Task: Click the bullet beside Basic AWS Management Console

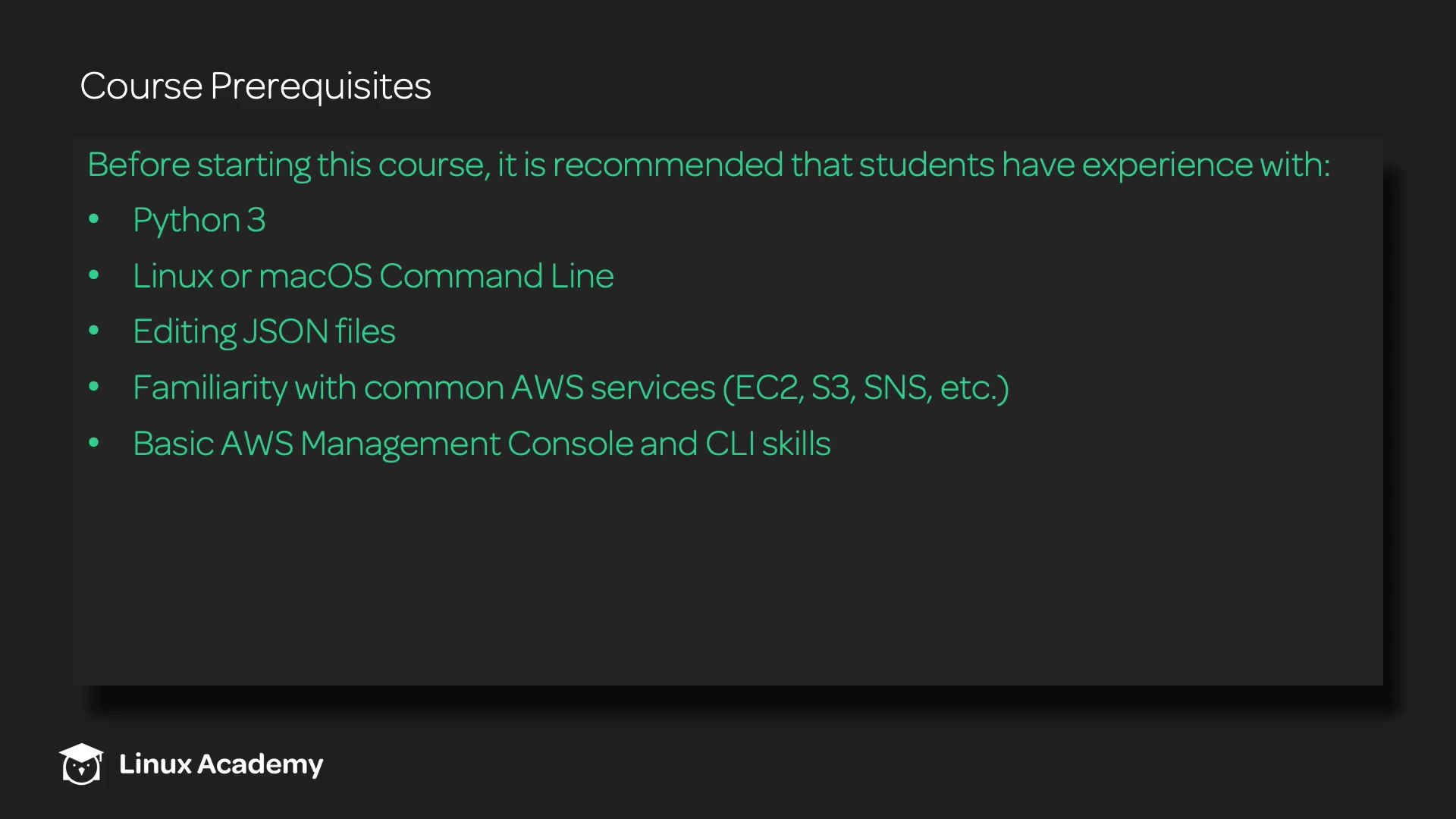Action: pos(94,443)
